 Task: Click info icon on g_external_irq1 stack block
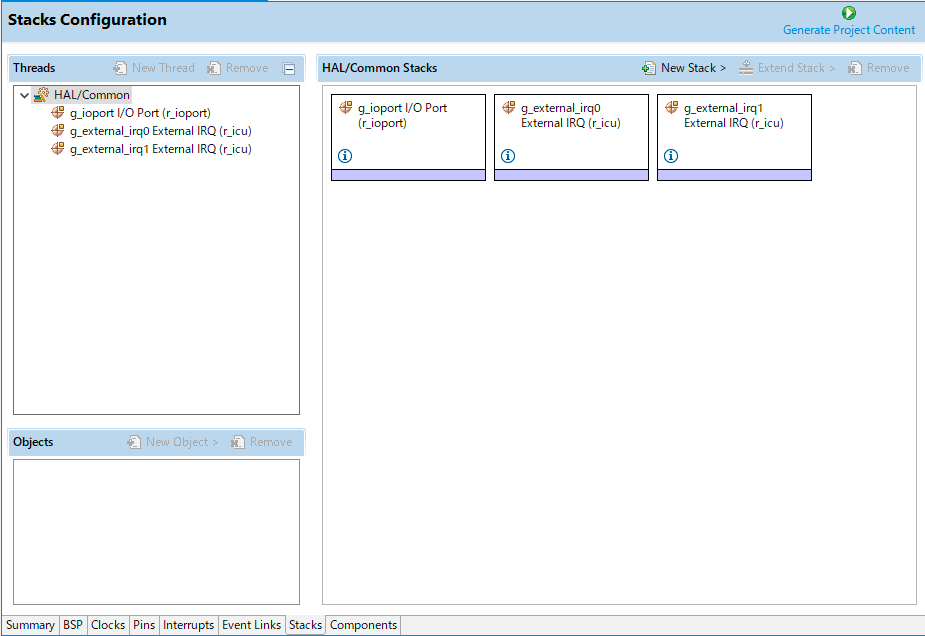671,156
